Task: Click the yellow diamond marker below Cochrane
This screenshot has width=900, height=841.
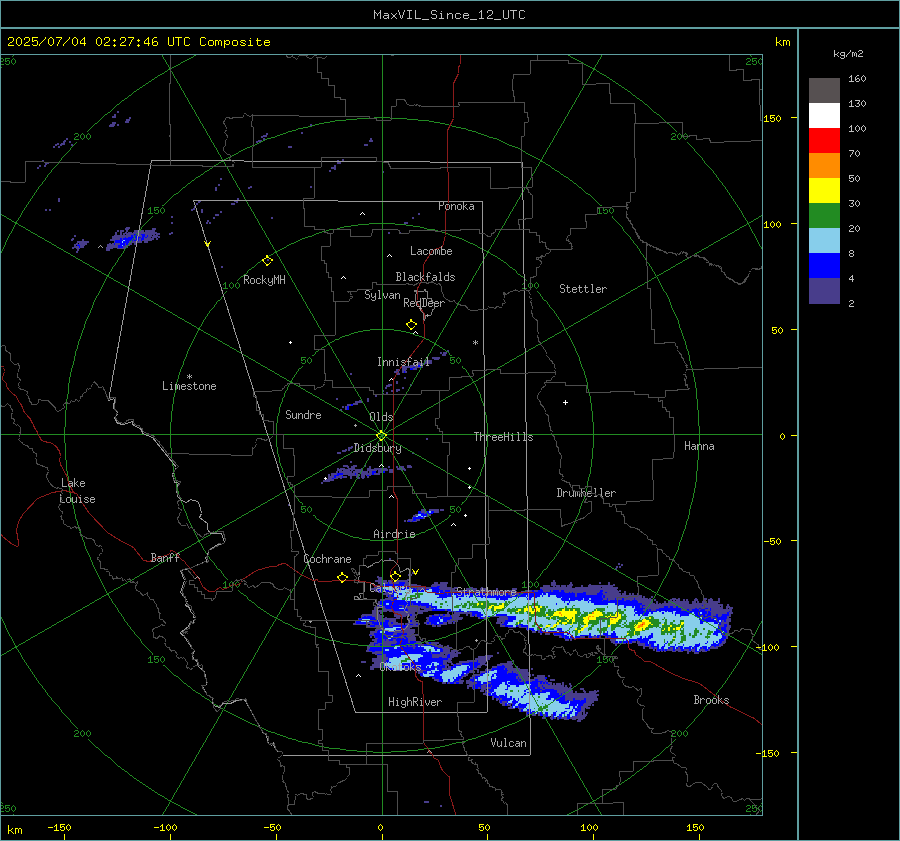Action: (342, 578)
